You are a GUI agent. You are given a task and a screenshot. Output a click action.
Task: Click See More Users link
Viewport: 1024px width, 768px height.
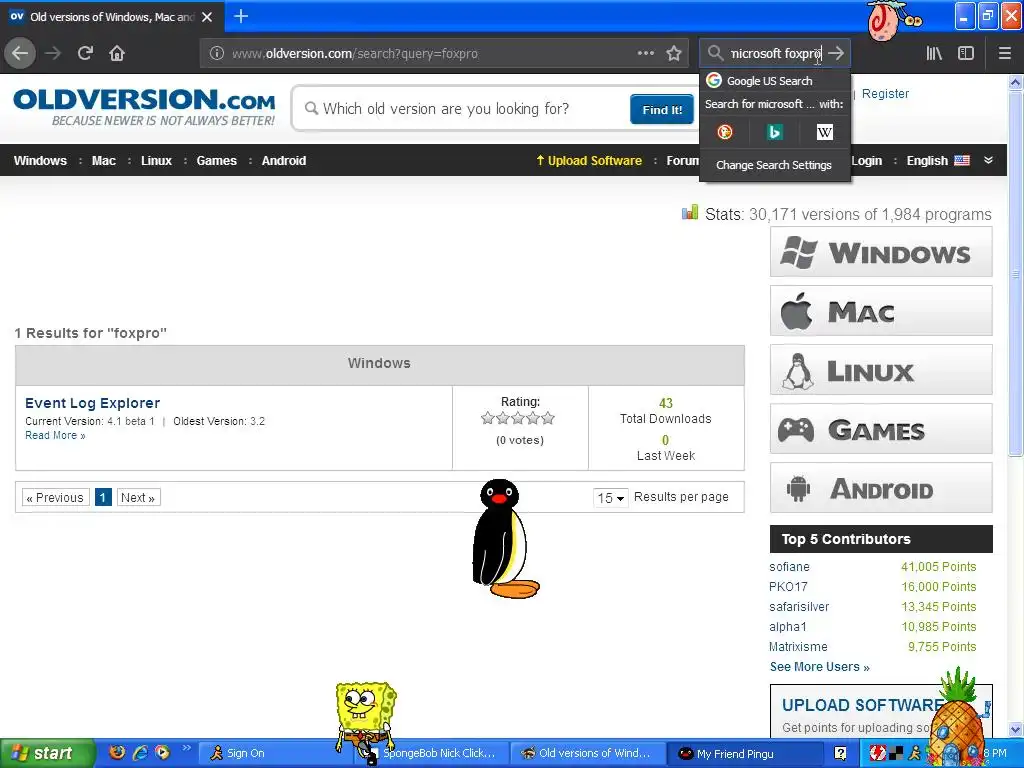point(819,667)
